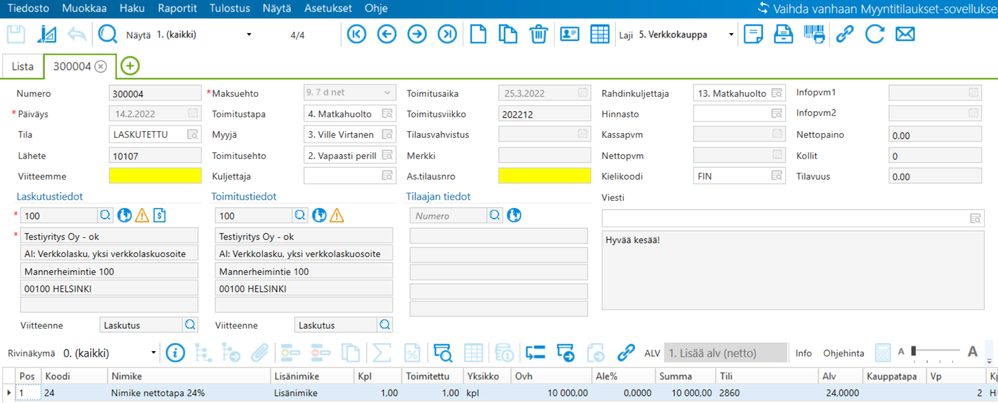Click the trash can delete icon
The image size is (998, 403).
(x=539, y=35)
